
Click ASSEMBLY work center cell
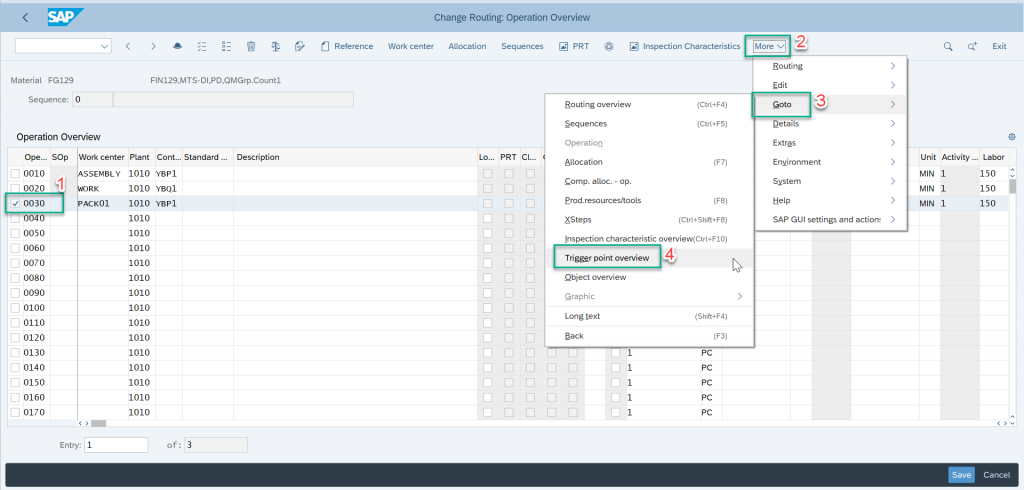103,174
